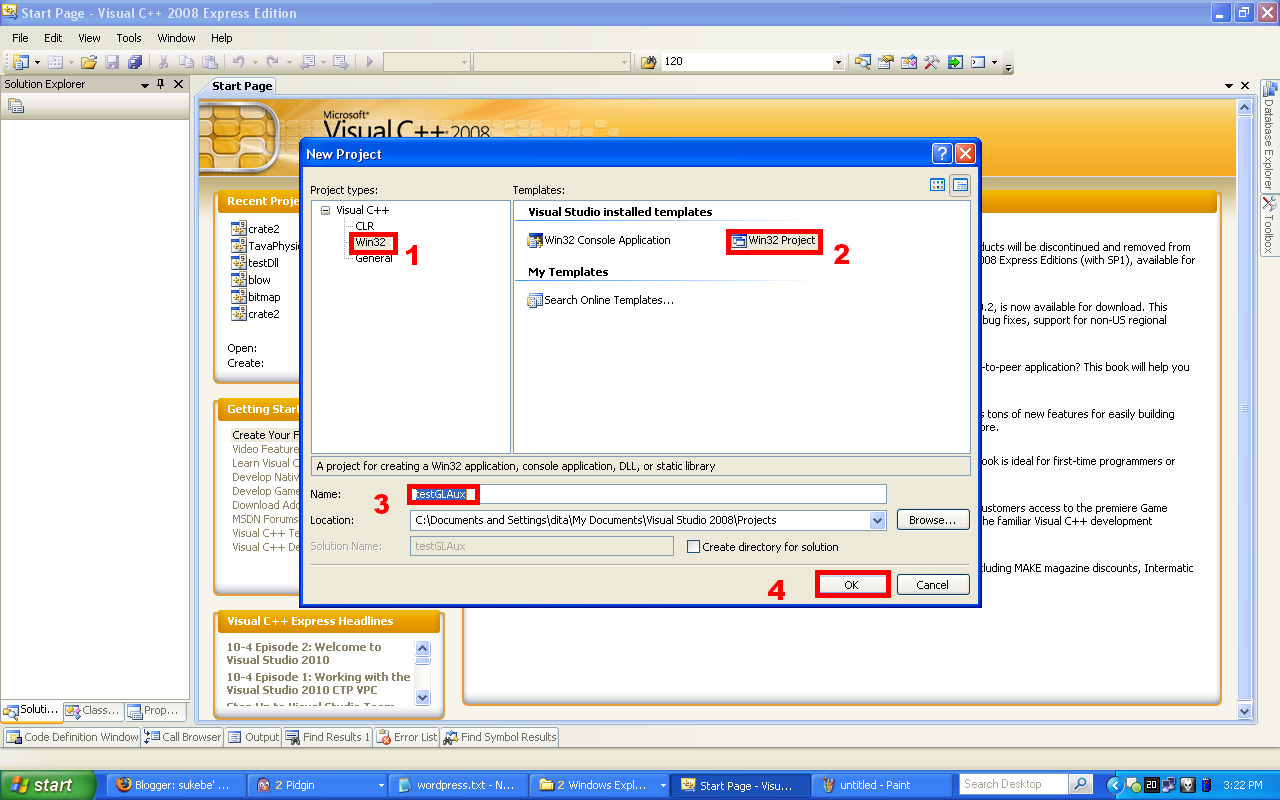Click the Start Page vertical scrollbar
The image size is (1280, 800).
1245,408
